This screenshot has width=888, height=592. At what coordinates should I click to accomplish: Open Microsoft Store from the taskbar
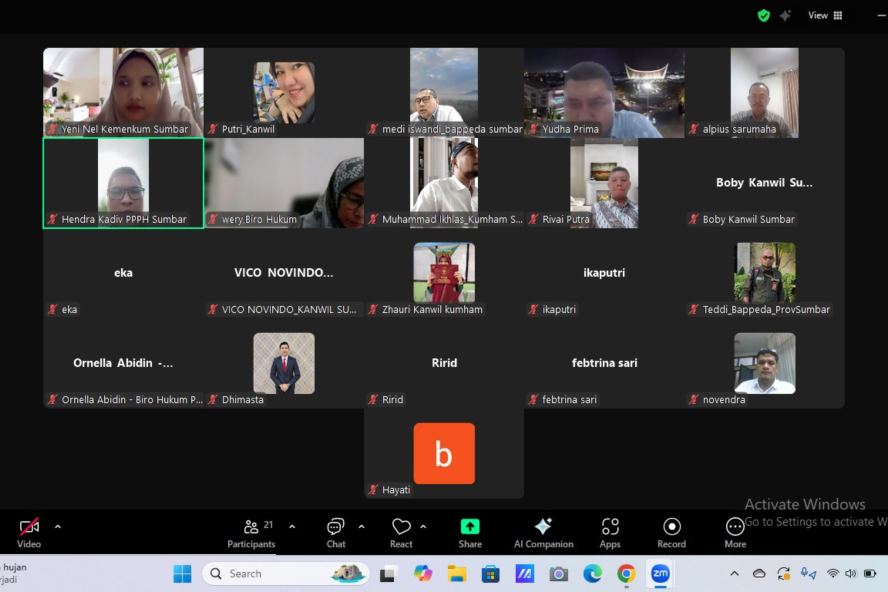point(490,574)
